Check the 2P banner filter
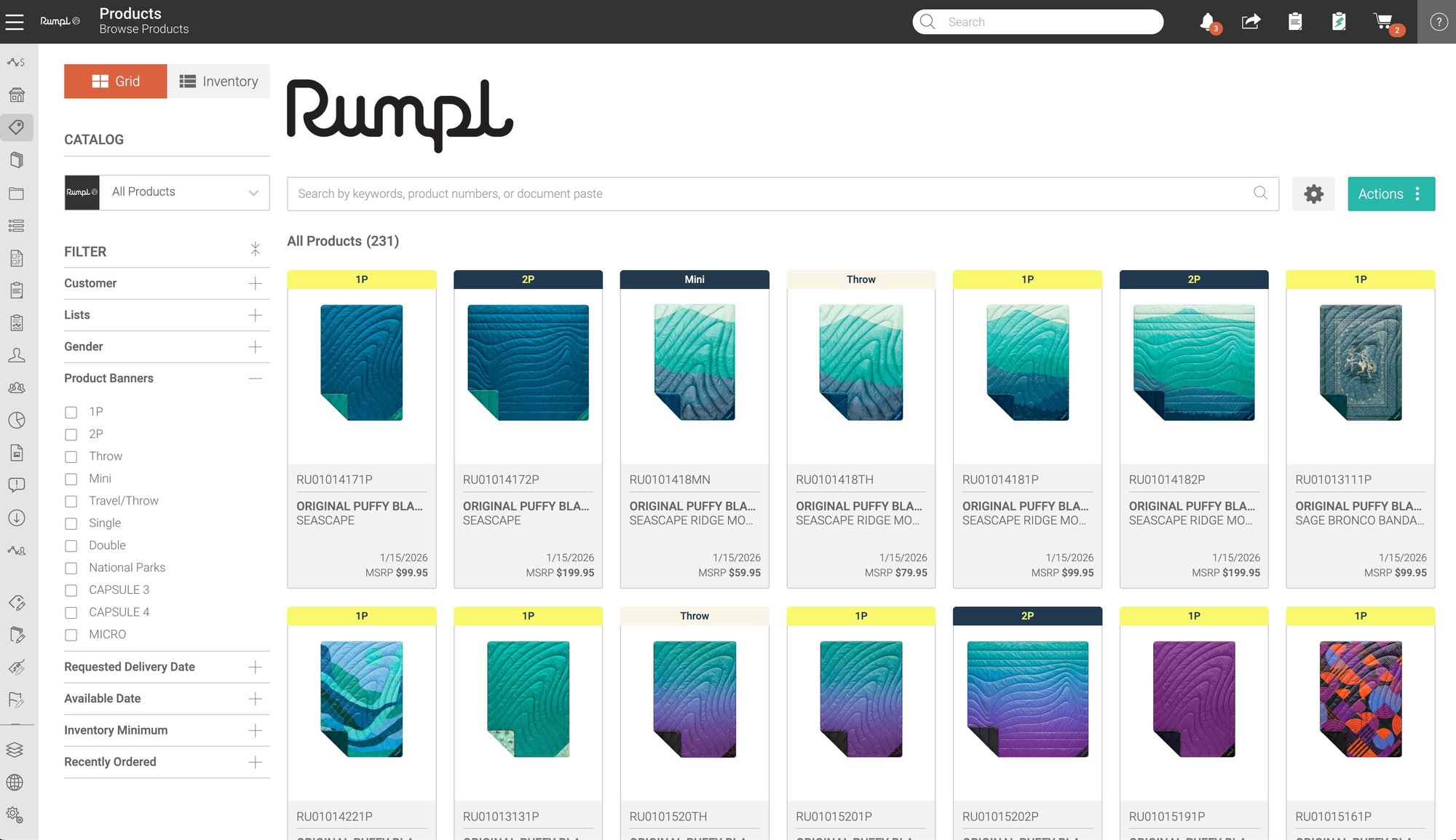Viewport: 1456px width, 840px height. 71,435
